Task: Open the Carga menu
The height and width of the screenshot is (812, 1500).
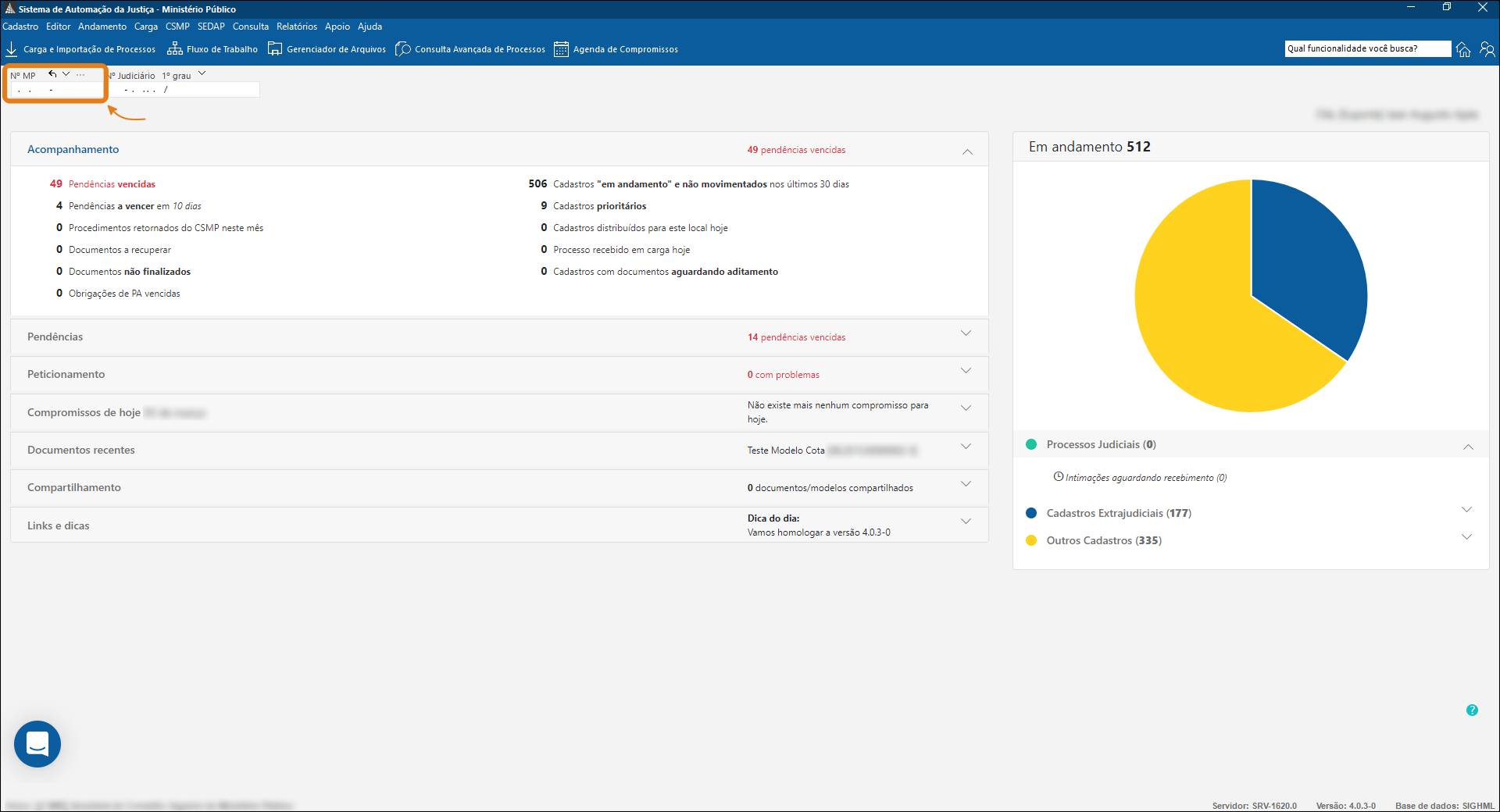Action: pyautogui.click(x=146, y=27)
